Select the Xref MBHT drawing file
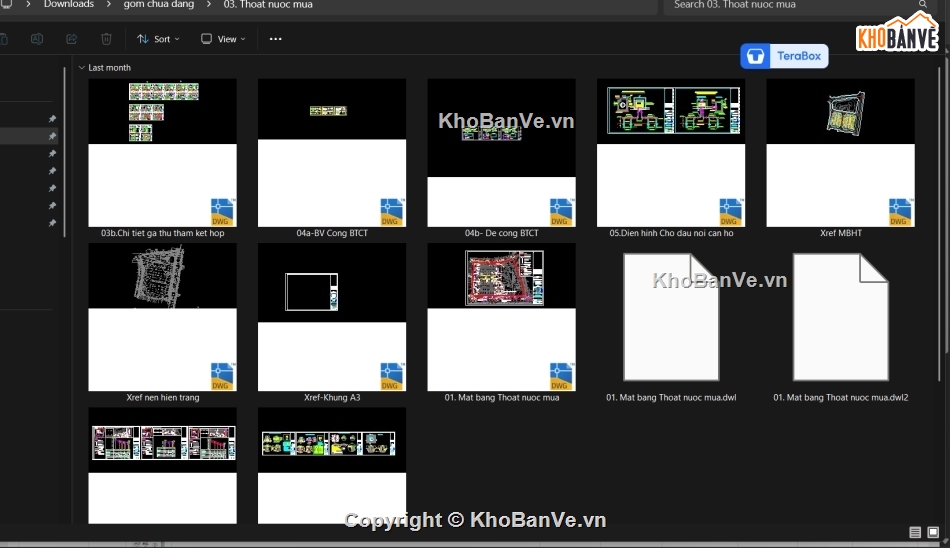This screenshot has width=950, height=548. 840,154
